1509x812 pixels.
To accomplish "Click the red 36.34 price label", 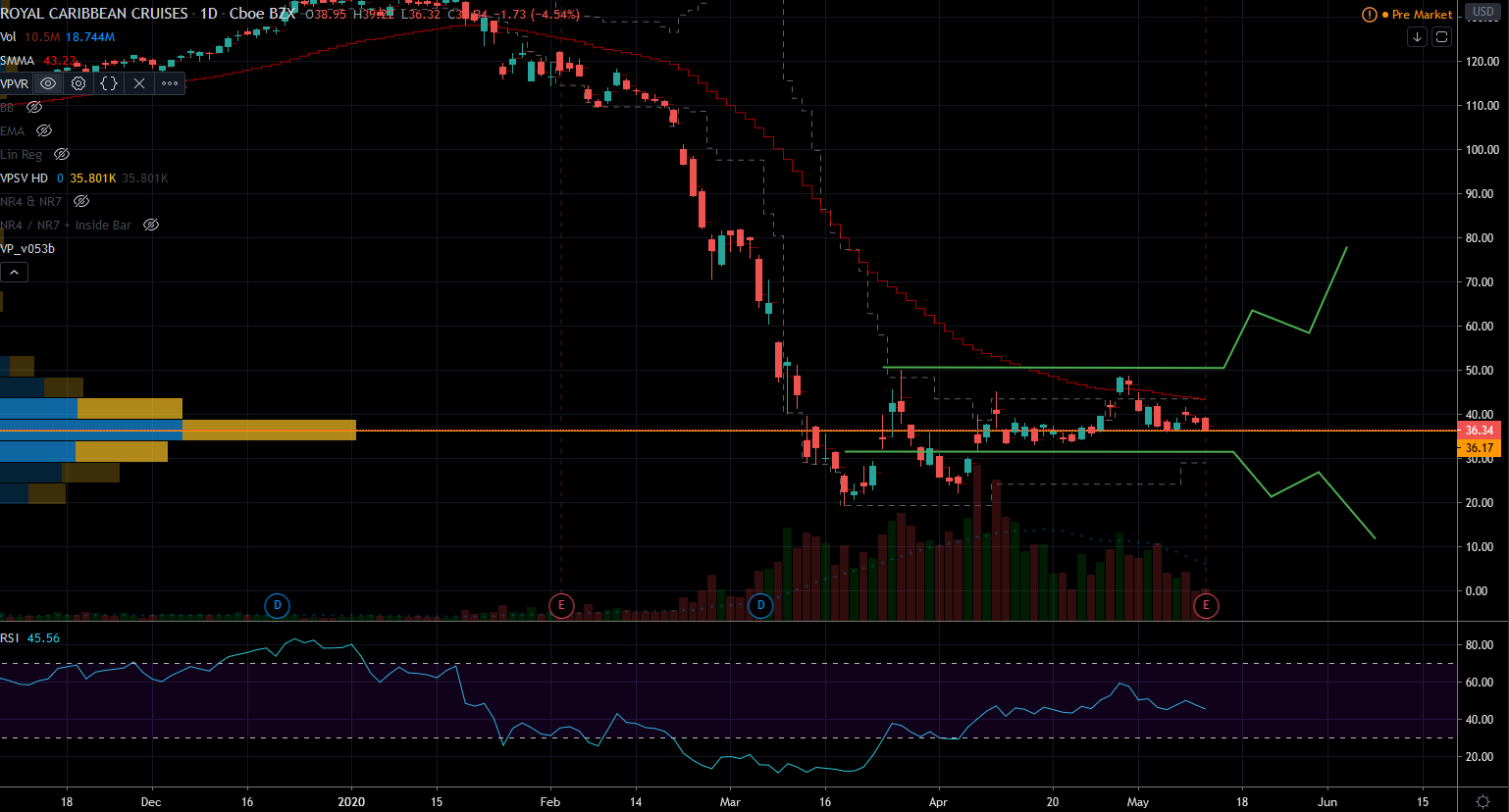I will (x=1479, y=431).
